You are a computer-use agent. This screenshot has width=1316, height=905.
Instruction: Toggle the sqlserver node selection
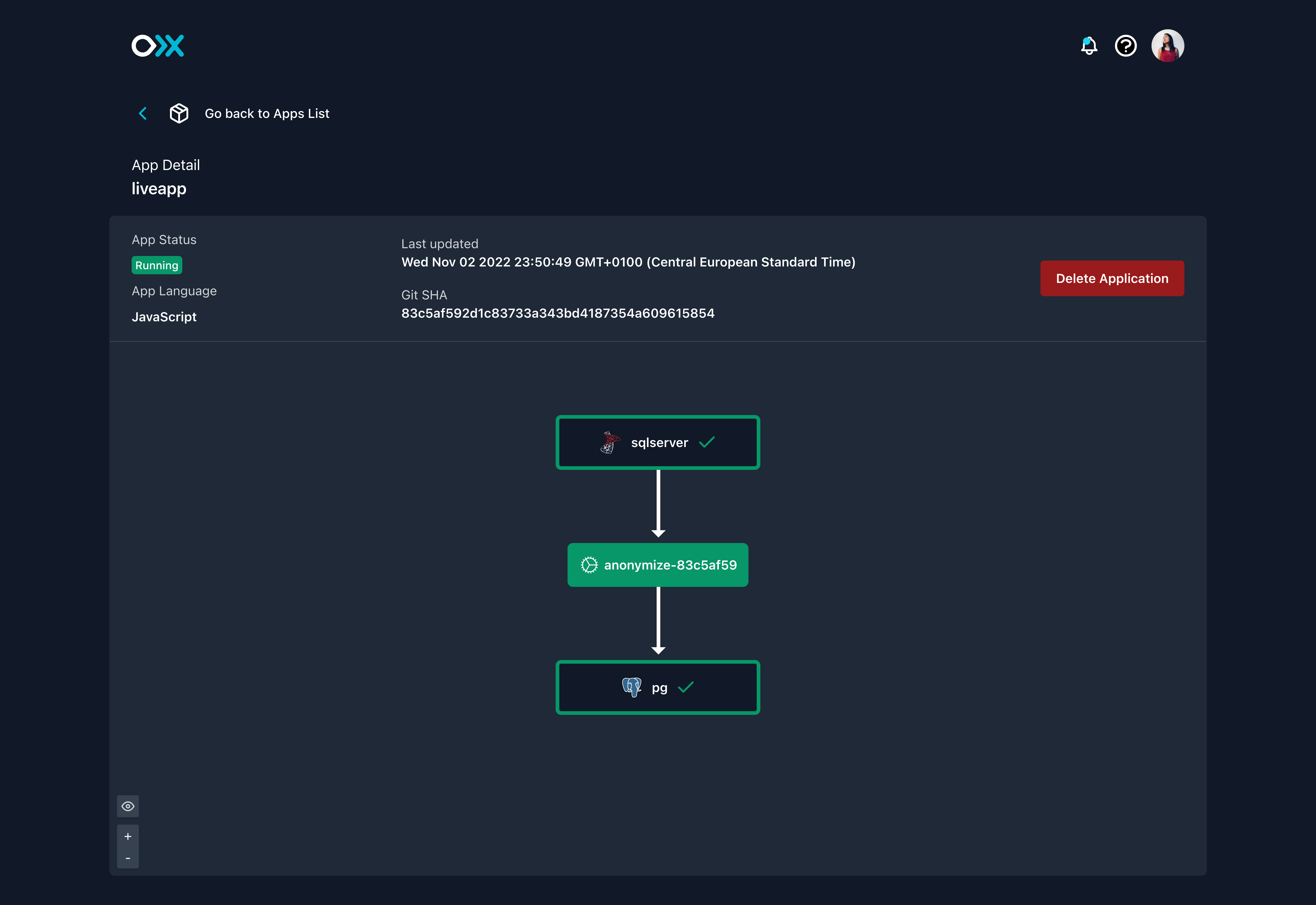658,442
